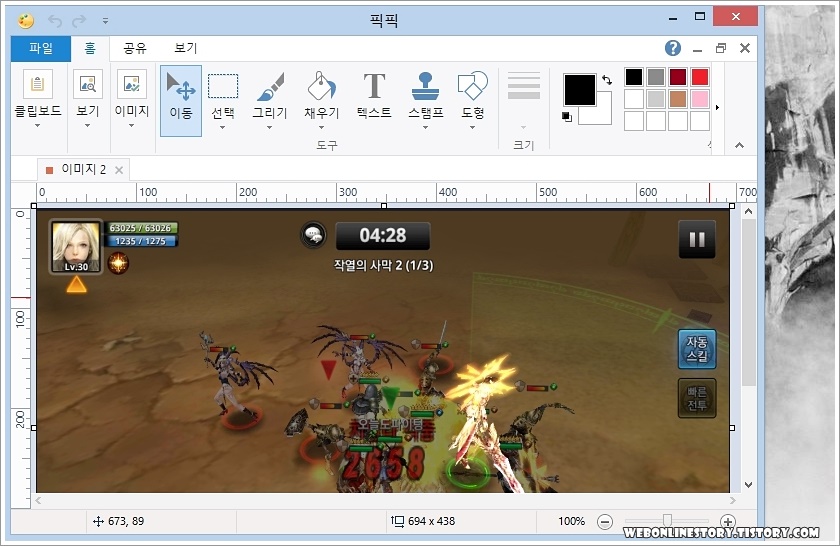840x546 pixels.
Task: Pick the brown palette swatch
Action: point(678,99)
